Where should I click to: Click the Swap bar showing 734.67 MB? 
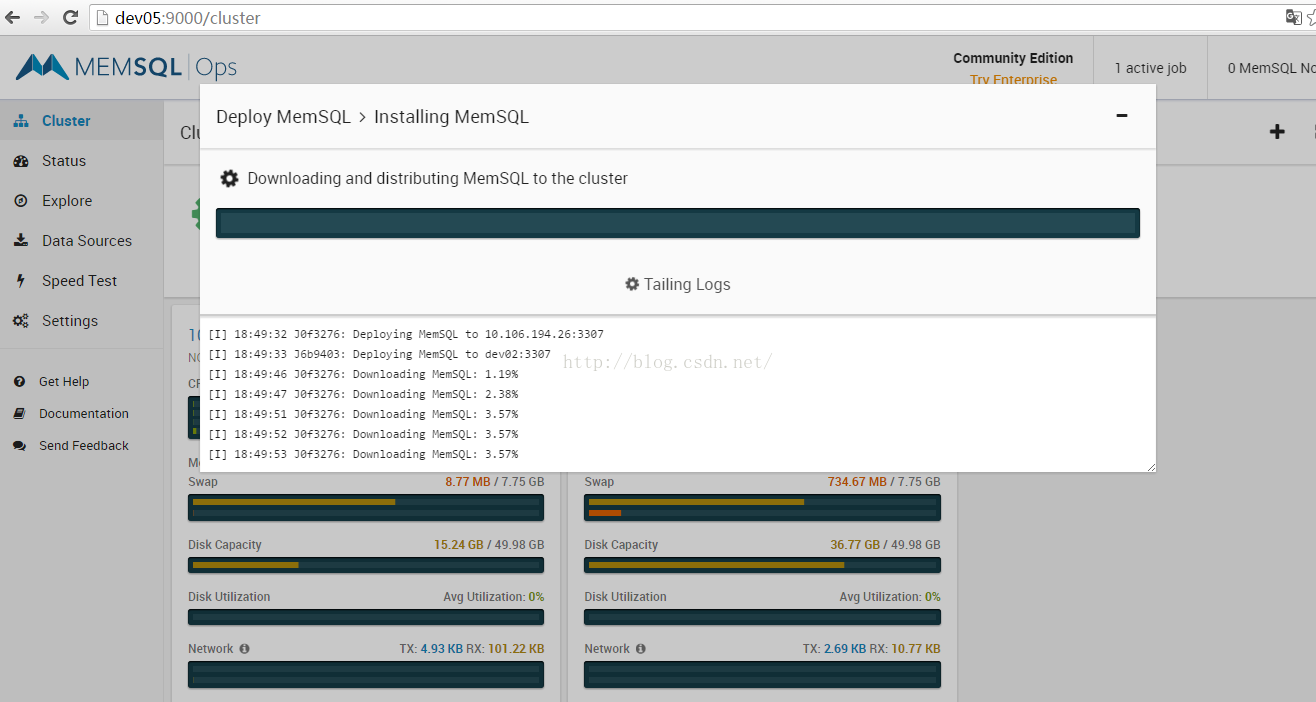762,507
